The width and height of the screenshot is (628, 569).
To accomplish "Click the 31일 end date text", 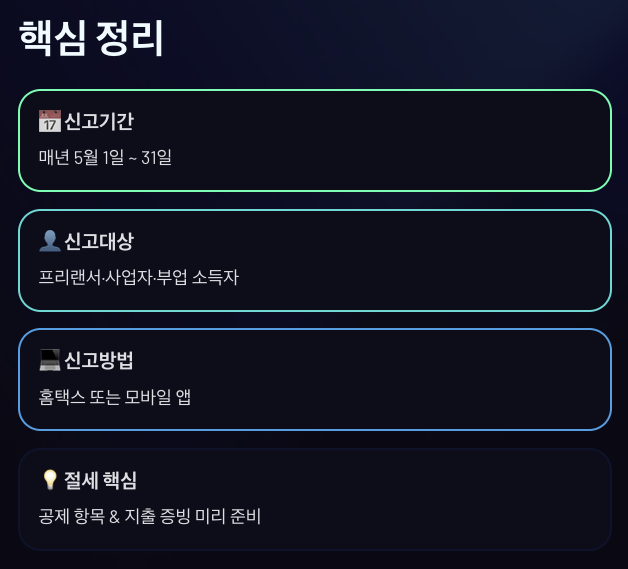I will [x=157, y=157].
